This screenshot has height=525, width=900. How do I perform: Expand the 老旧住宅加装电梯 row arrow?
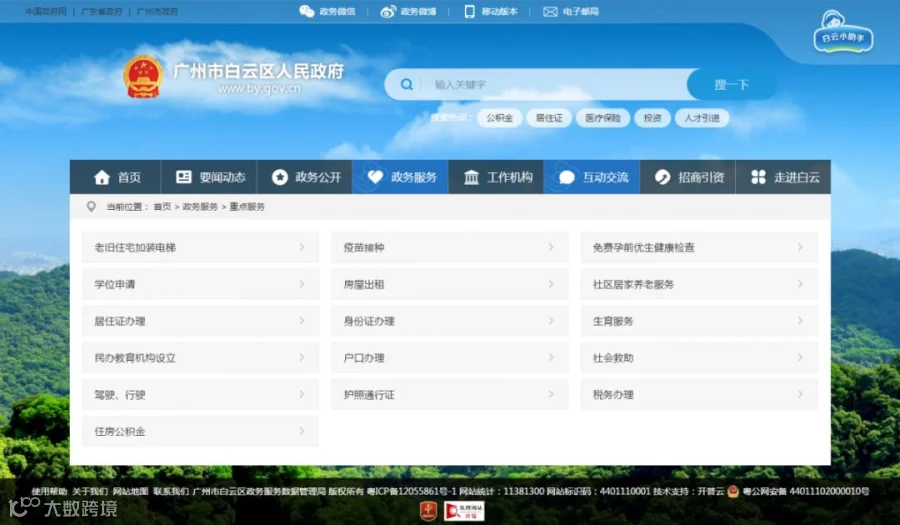[302, 247]
